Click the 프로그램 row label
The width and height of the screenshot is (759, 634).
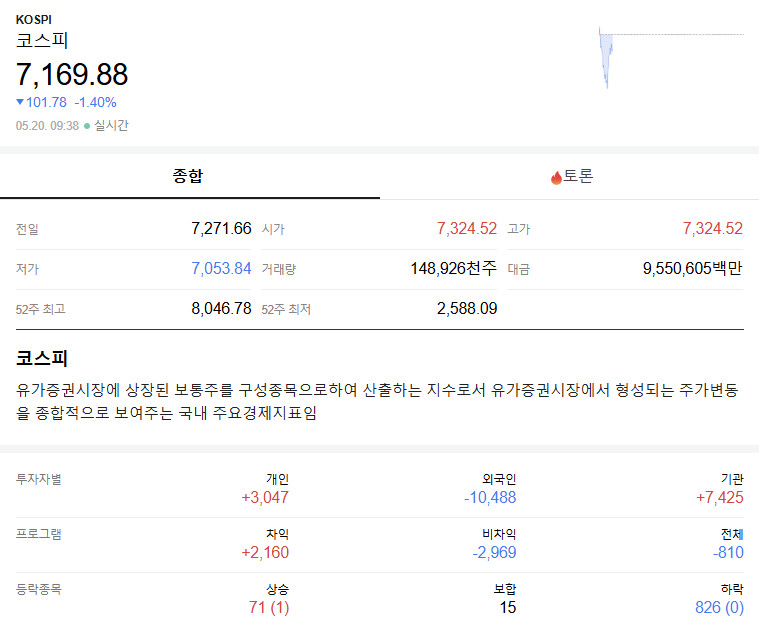39,534
